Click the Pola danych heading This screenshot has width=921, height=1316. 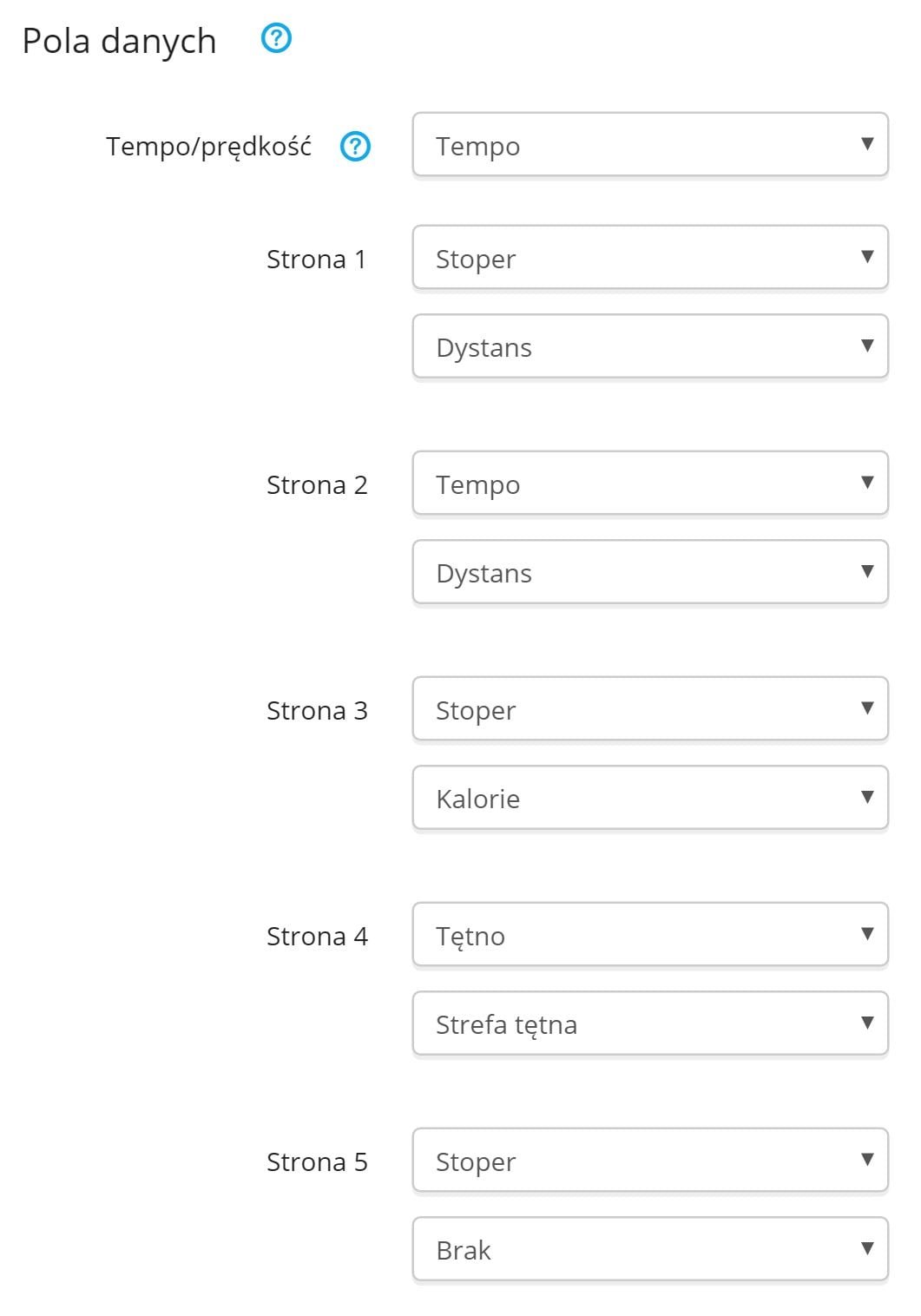[119, 41]
